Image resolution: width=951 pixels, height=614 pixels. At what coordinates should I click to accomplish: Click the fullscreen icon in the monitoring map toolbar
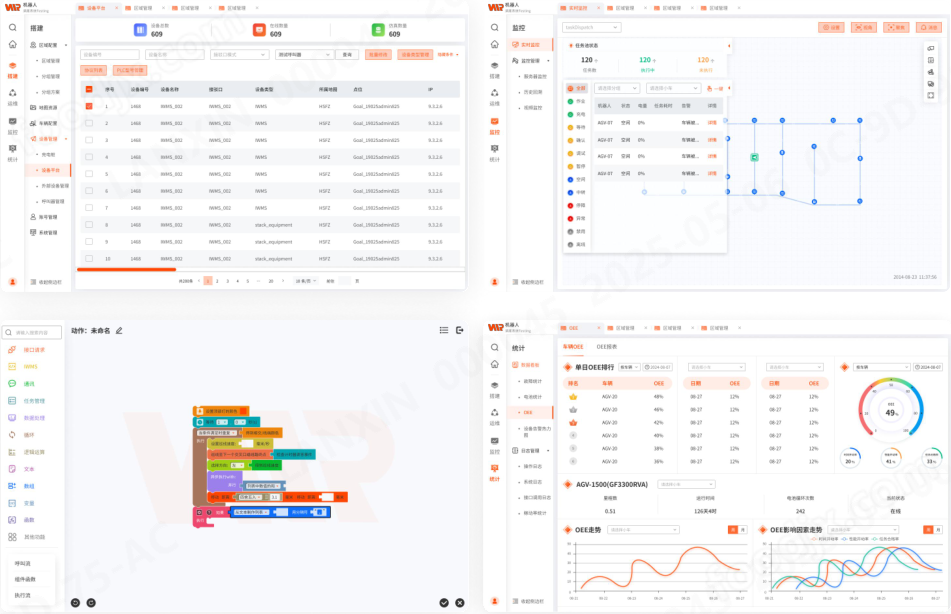(x=930, y=96)
